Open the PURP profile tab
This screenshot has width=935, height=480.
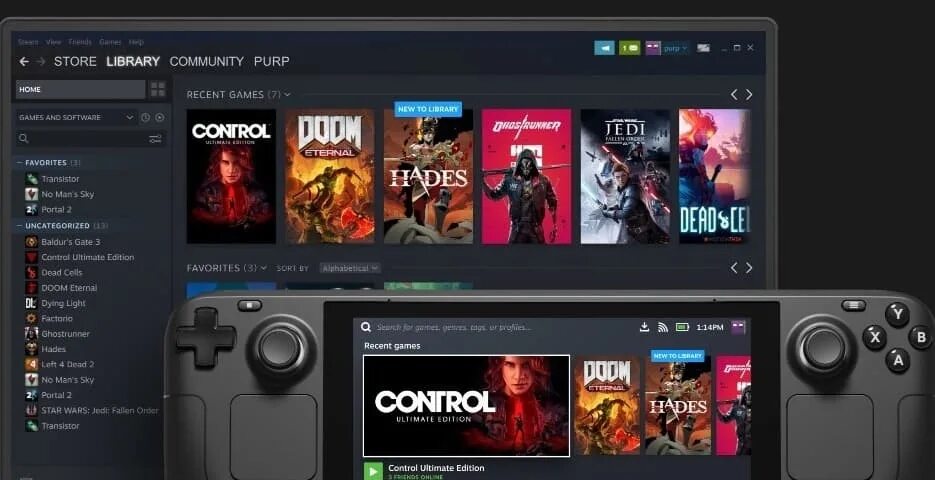tap(272, 61)
